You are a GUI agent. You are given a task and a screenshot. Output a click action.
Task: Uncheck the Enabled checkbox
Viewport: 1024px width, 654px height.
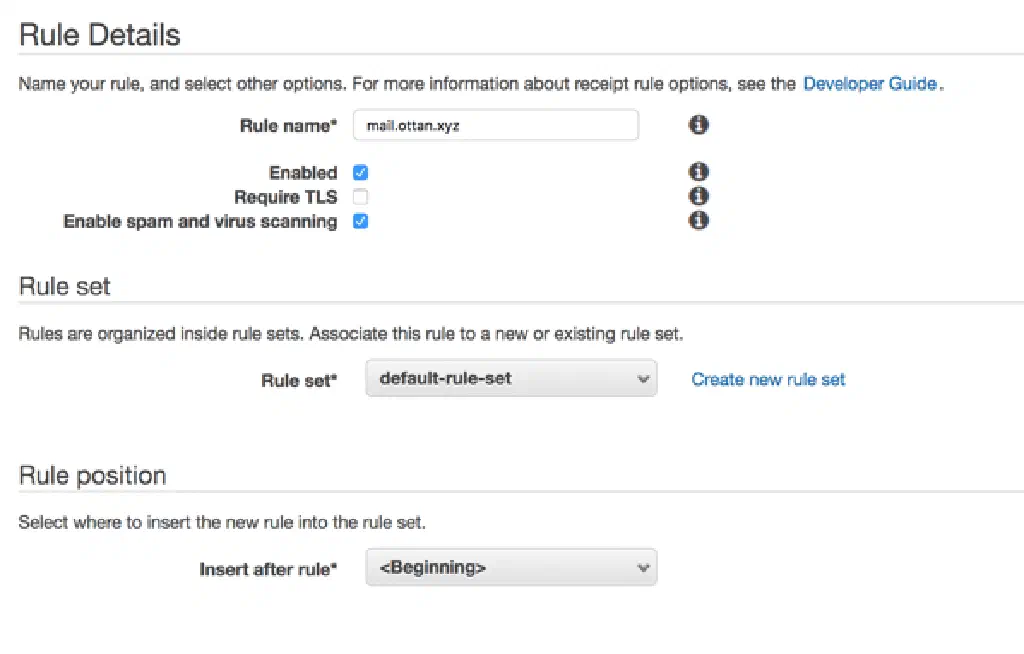click(361, 173)
